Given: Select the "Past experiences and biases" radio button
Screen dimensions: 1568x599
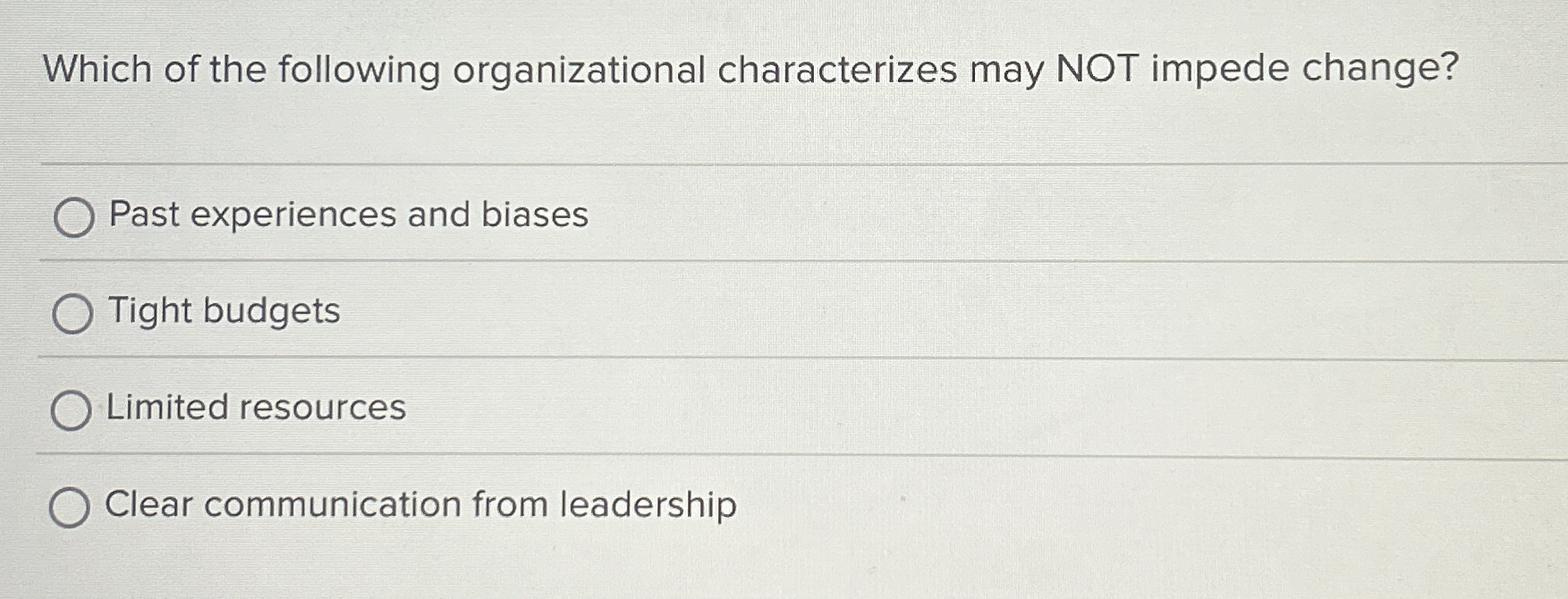Looking at the screenshot, I should point(73,217).
